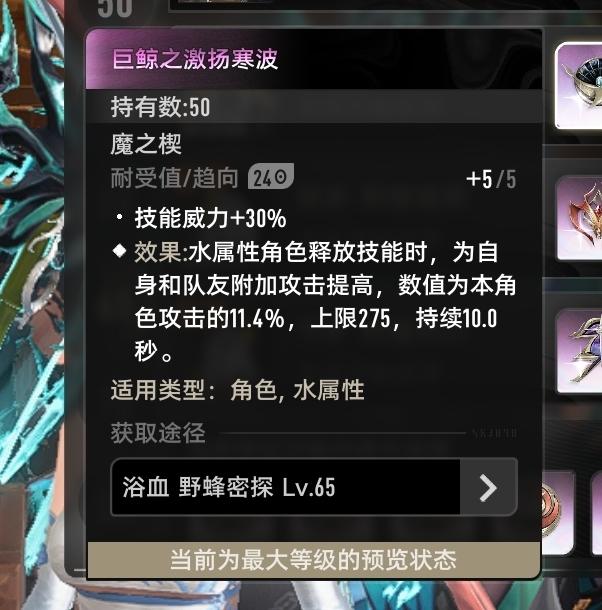This screenshot has height=610, width=602.
Task: Click the bullet dot before 技能威力+30%
Action: [119, 216]
